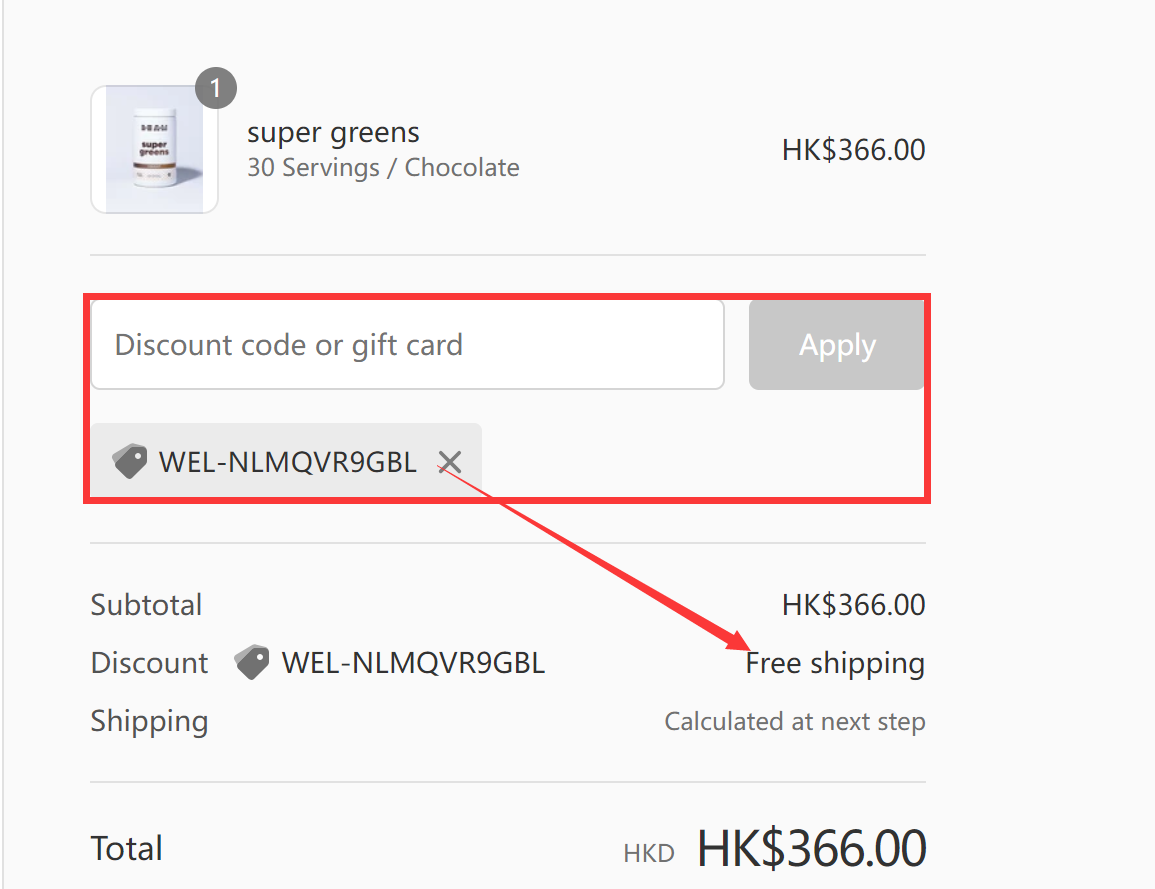Remove the WEL-NLMQVR9GBL discount code

[x=449, y=461]
